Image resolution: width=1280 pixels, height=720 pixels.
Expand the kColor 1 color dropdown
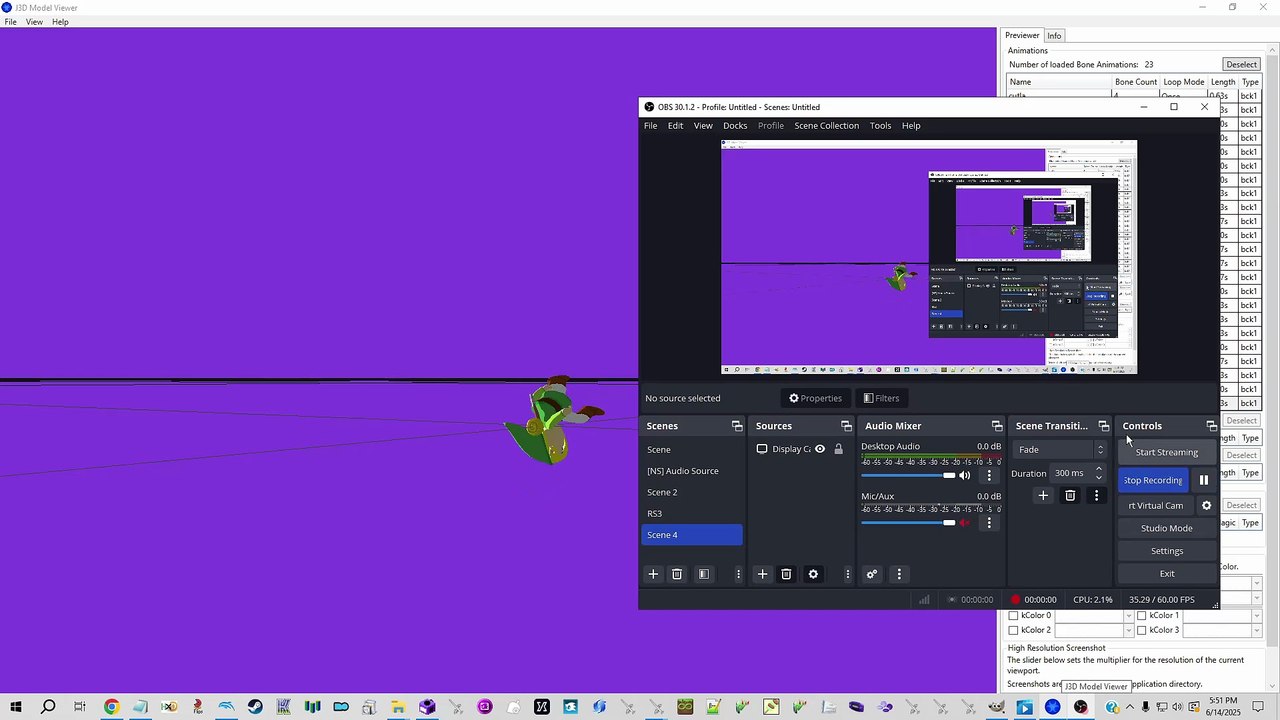(x=1257, y=616)
